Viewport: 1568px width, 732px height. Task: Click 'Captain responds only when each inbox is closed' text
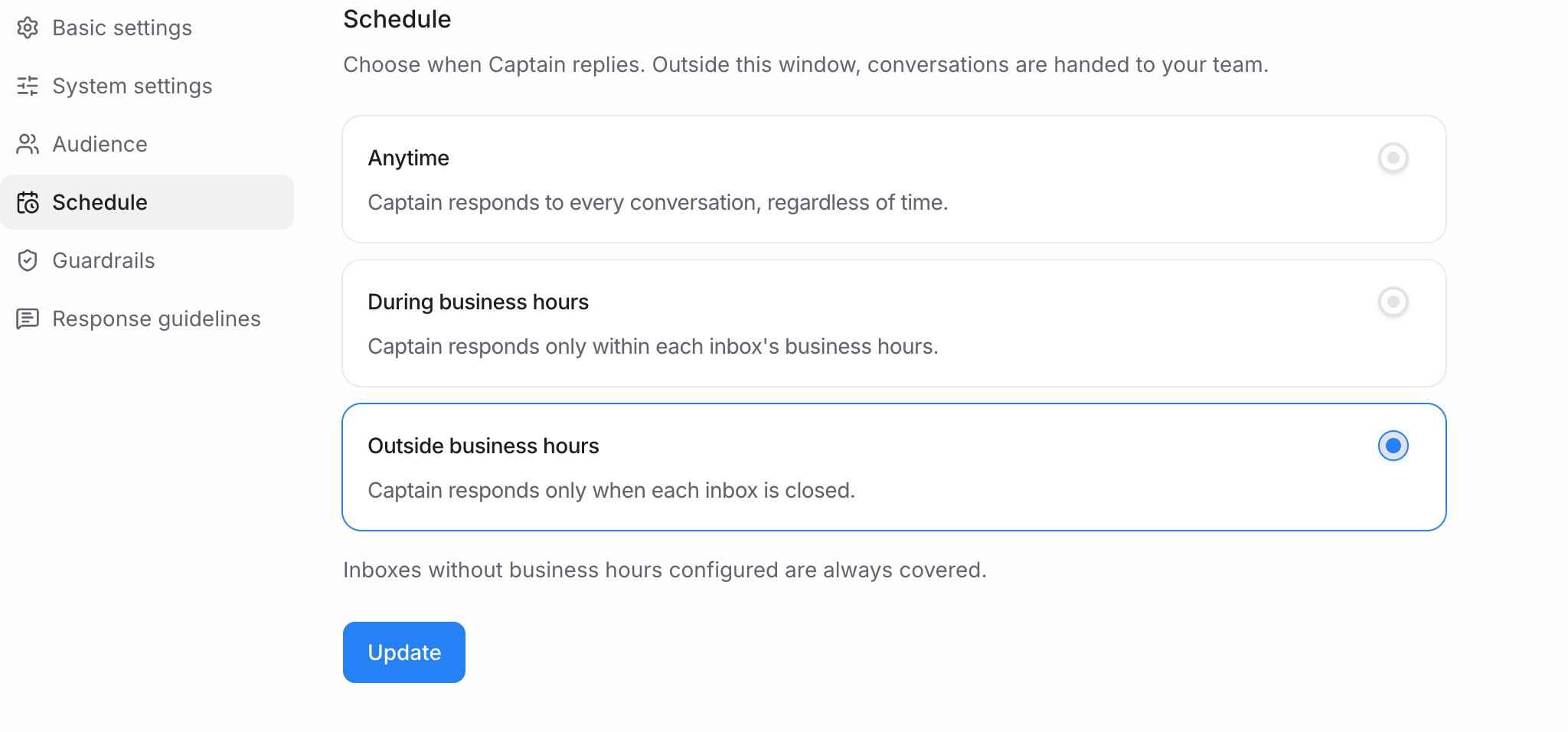[x=612, y=490]
